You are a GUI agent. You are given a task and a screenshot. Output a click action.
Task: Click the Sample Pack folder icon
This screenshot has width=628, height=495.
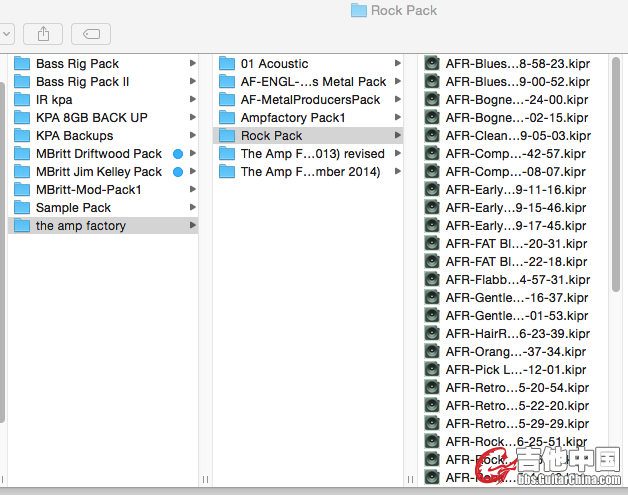click(22, 208)
